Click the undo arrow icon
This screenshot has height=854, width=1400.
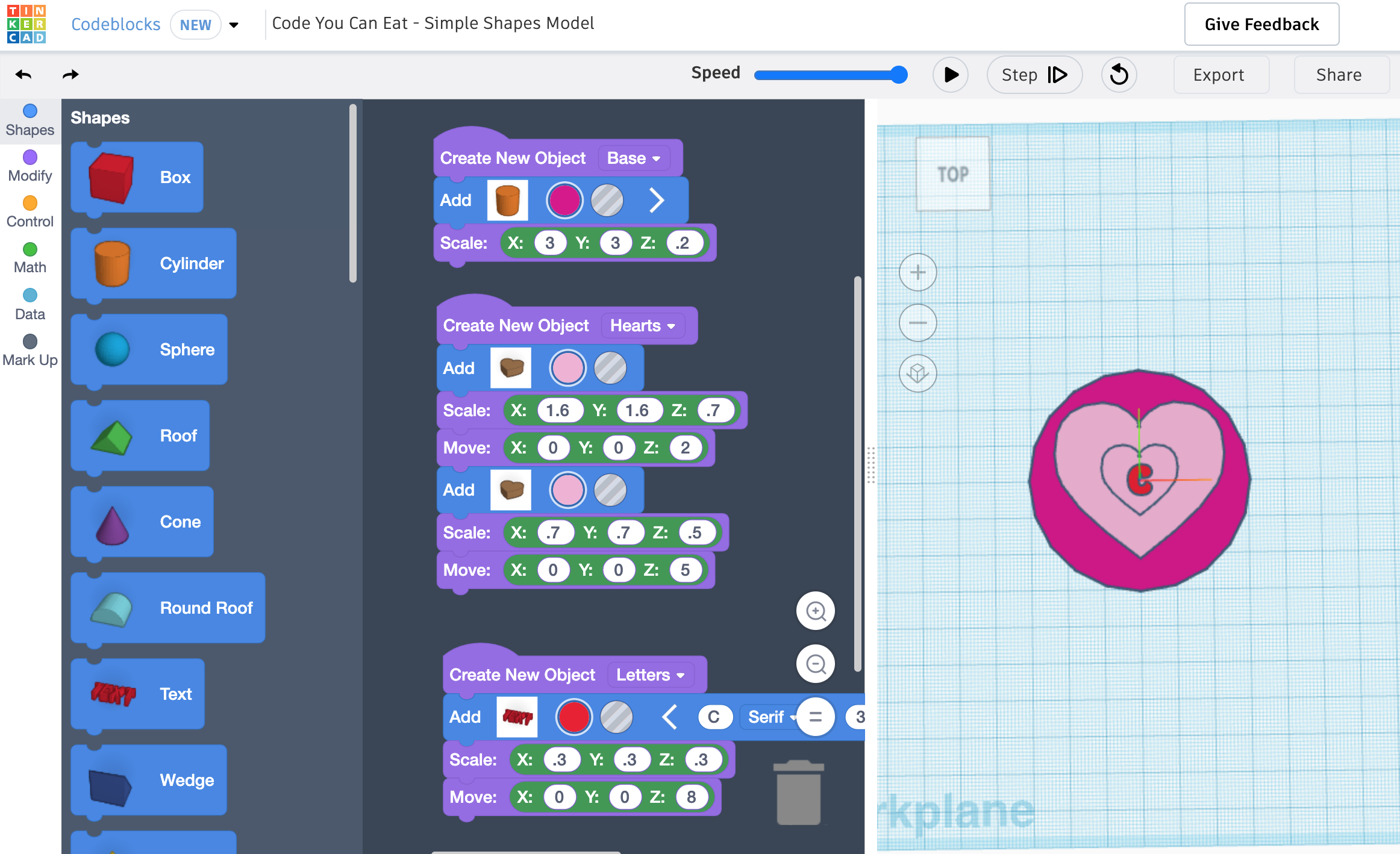(23, 75)
